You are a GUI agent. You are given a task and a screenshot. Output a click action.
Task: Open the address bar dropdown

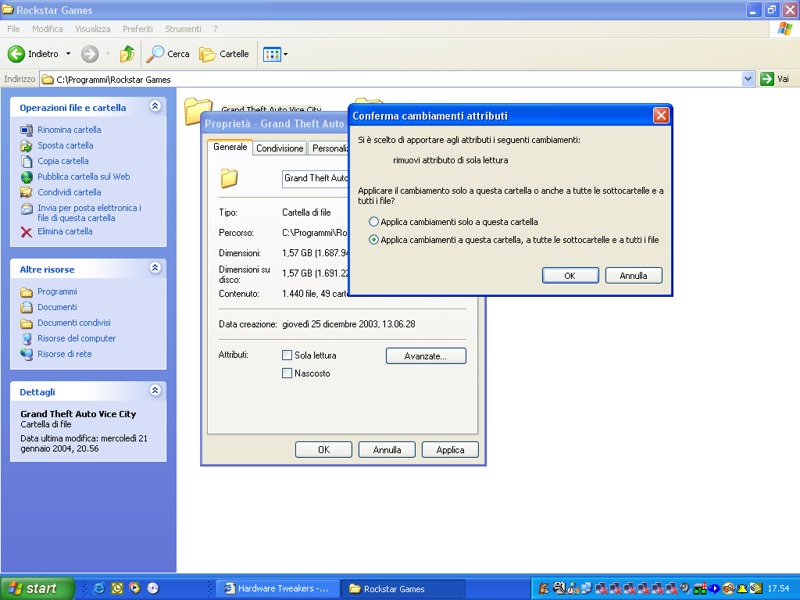pos(748,79)
